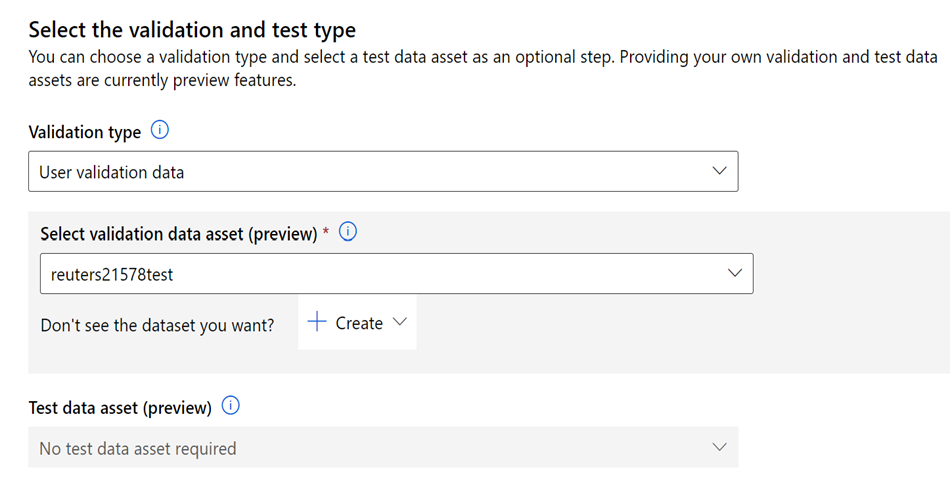Click the Create button label
The height and width of the screenshot is (478, 950).
359,324
